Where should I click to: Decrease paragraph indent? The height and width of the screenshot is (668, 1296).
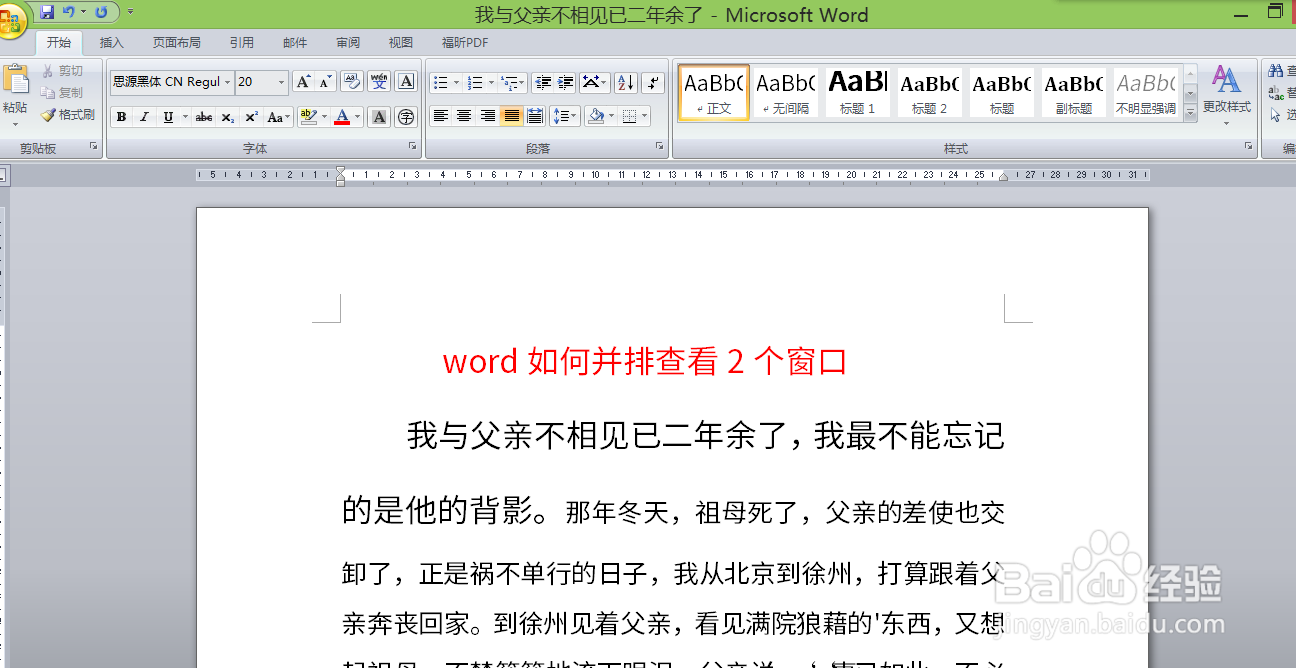pos(543,82)
